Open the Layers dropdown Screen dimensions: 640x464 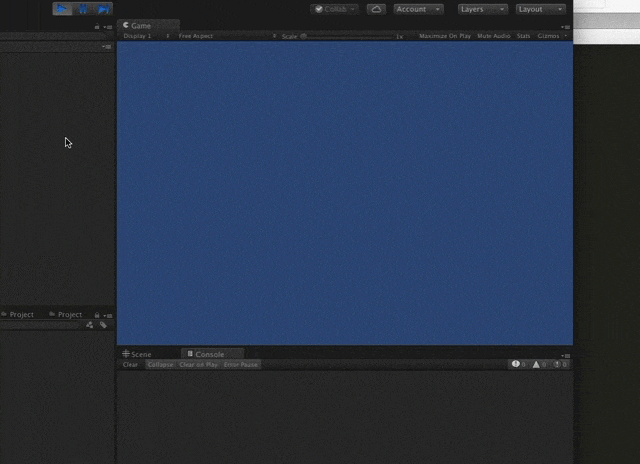[x=482, y=9]
